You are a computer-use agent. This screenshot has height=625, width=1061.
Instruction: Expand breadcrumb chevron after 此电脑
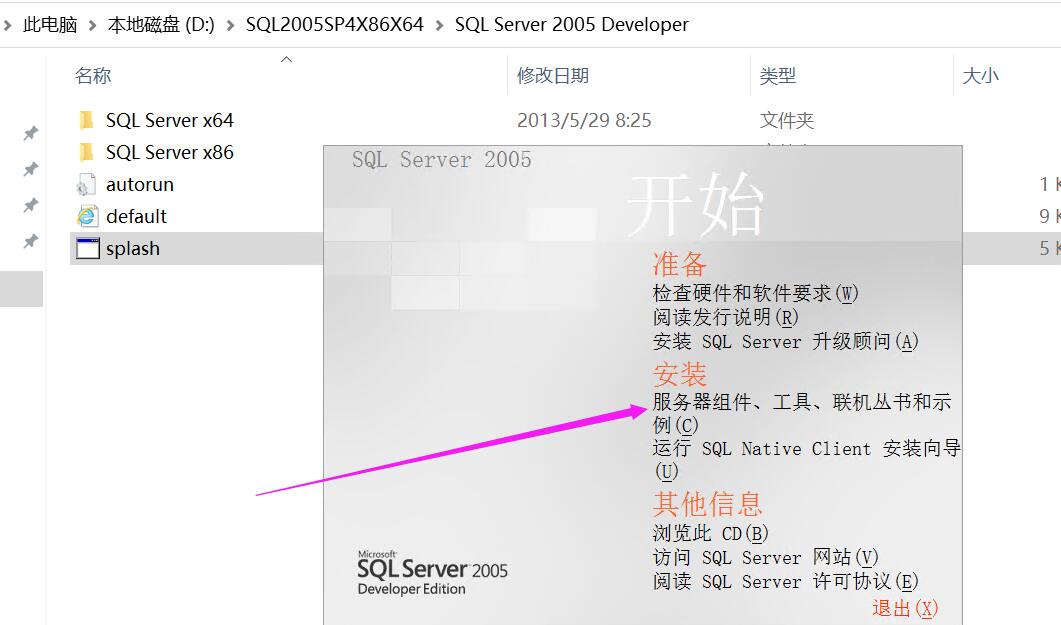[93, 26]
